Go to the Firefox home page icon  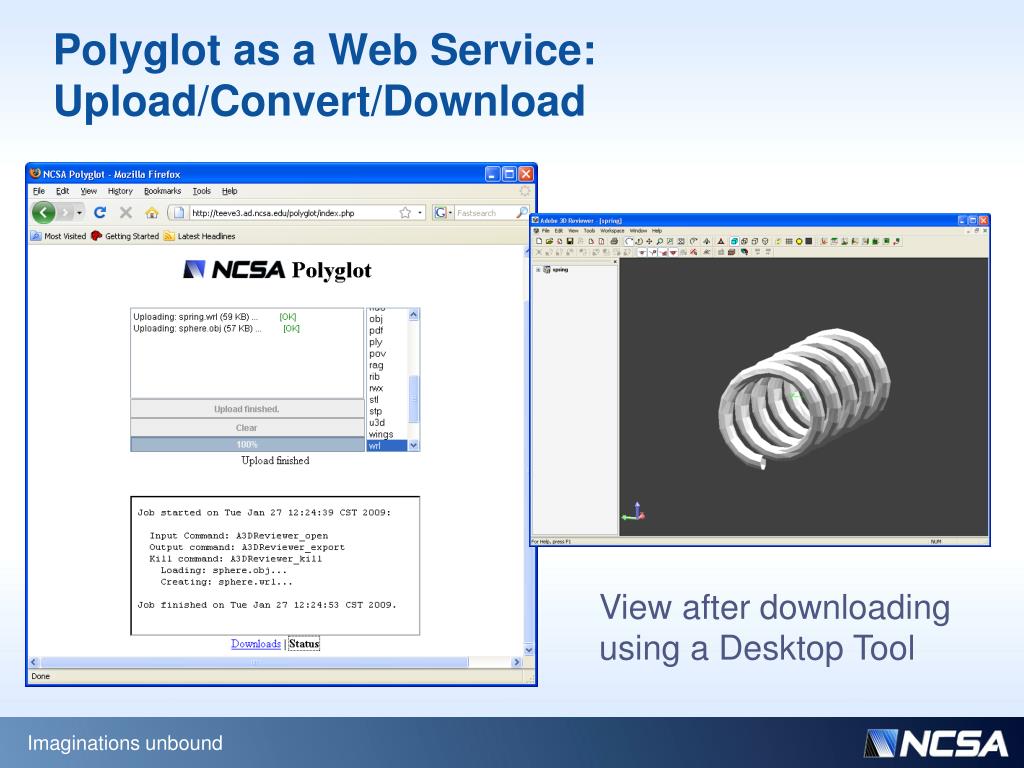(x=152, y=213)
